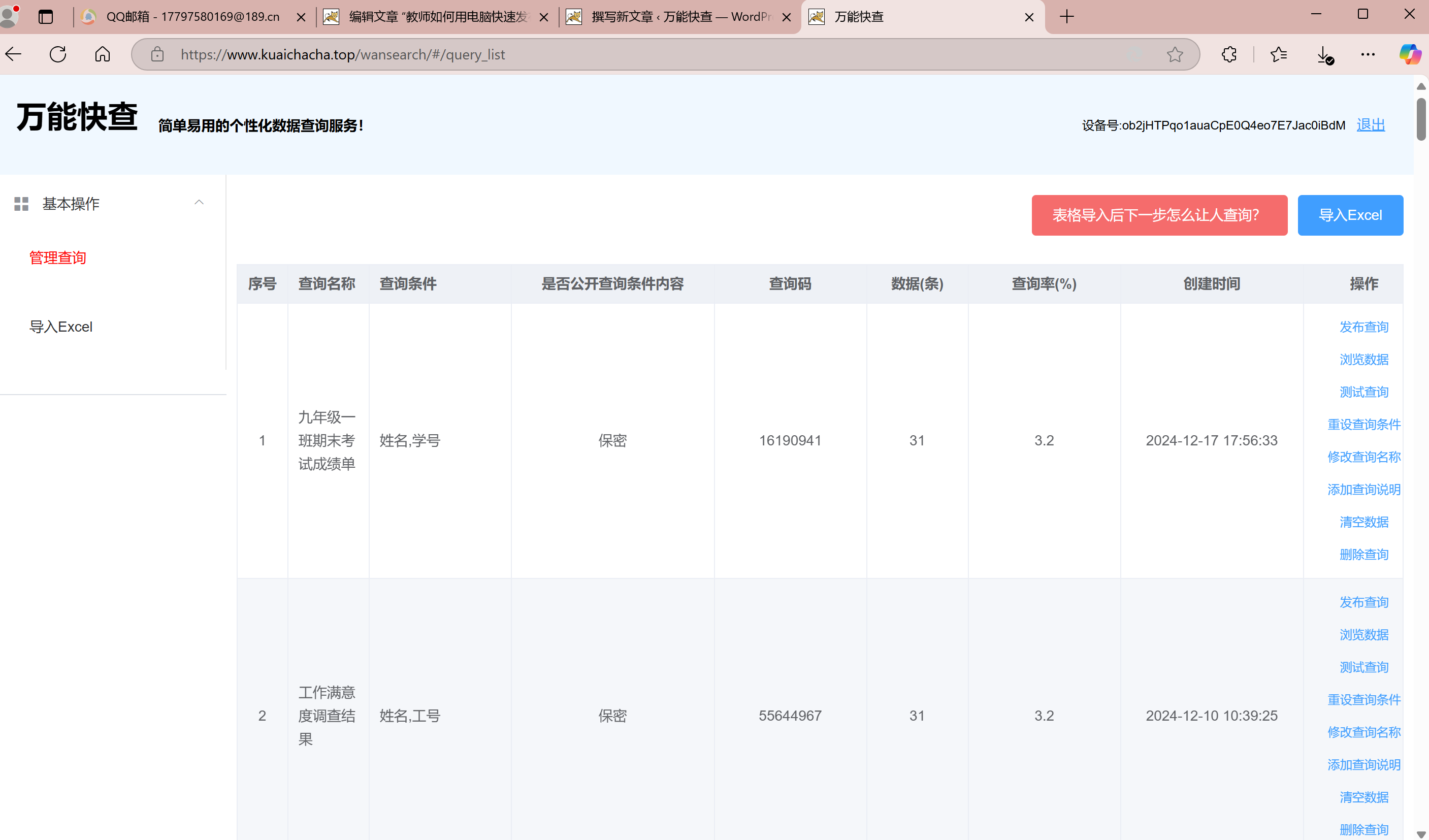The width and height of the screenshot is (1429, 840).
Task: Collapse the 基本操作 menu chevron
Action: pos(199,203)
